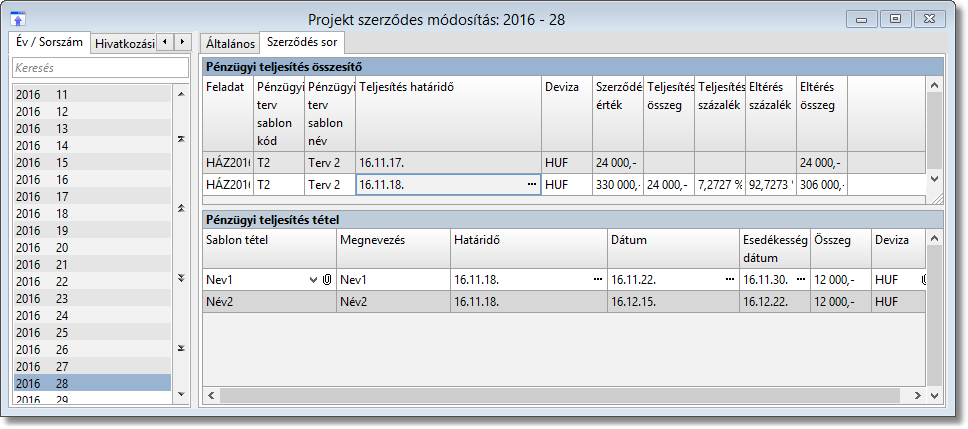Viewport: 968px width, 429px height.
Task: Click the Összeg column header
Action: 841,248
